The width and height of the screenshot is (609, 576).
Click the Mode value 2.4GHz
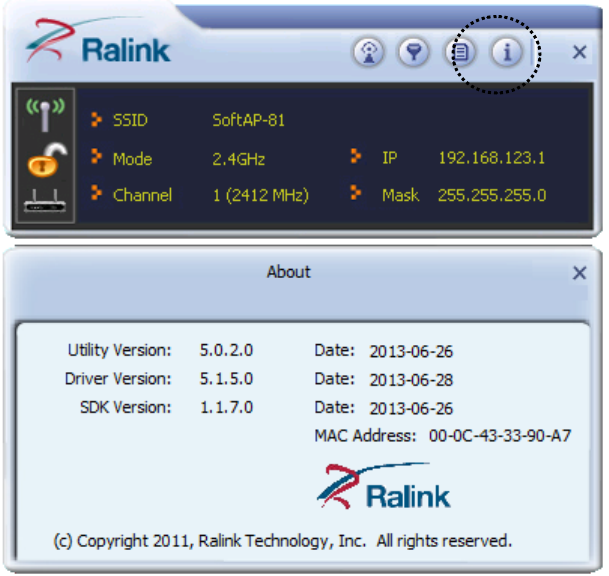pyautogui.click(x=238, y=159)
